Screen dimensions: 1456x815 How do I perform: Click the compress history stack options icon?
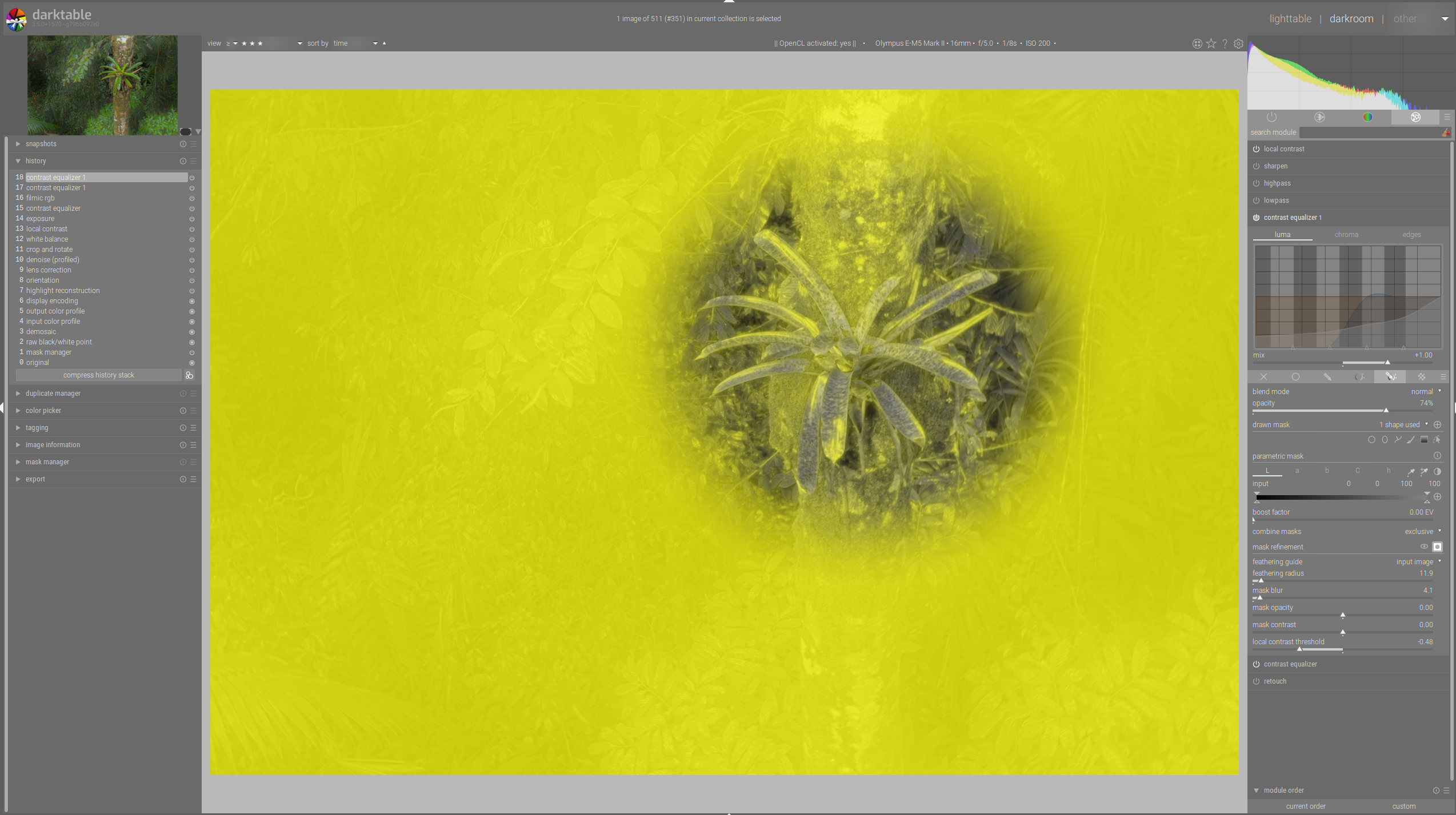click(x=190, y=375)
